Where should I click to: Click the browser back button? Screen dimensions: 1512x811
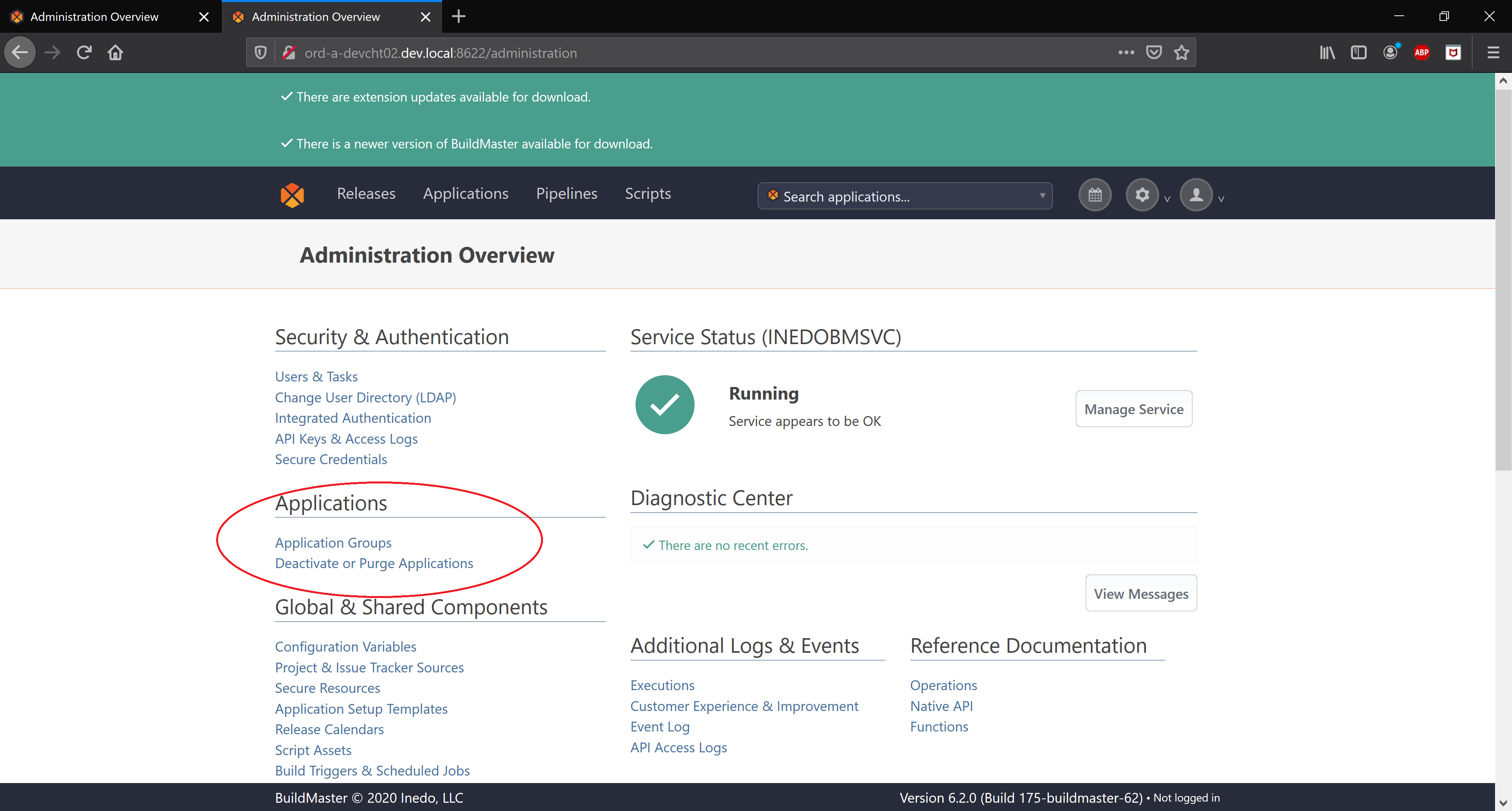(x=20, y=52)
